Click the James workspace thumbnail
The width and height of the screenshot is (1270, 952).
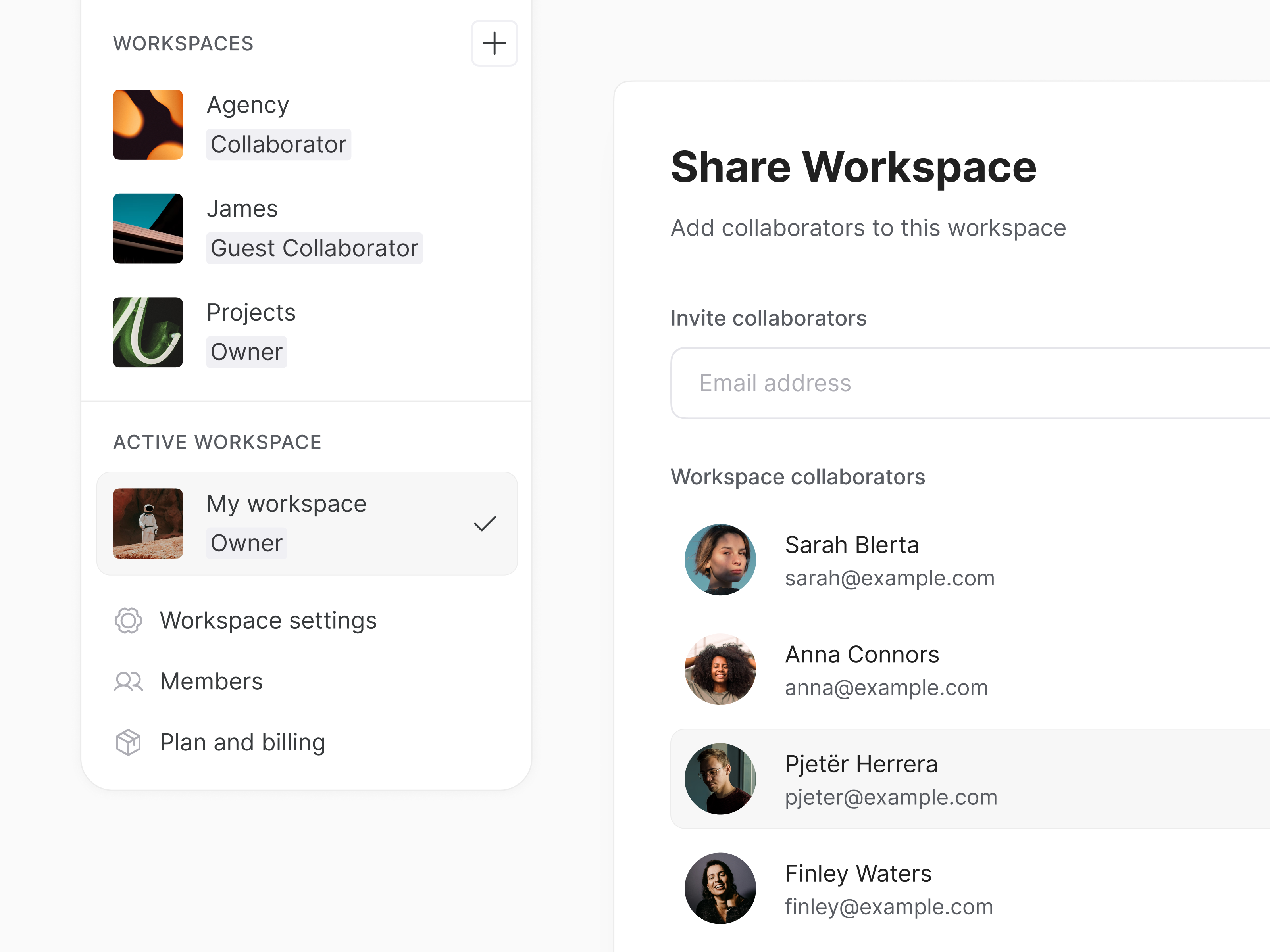click(147, 228)
